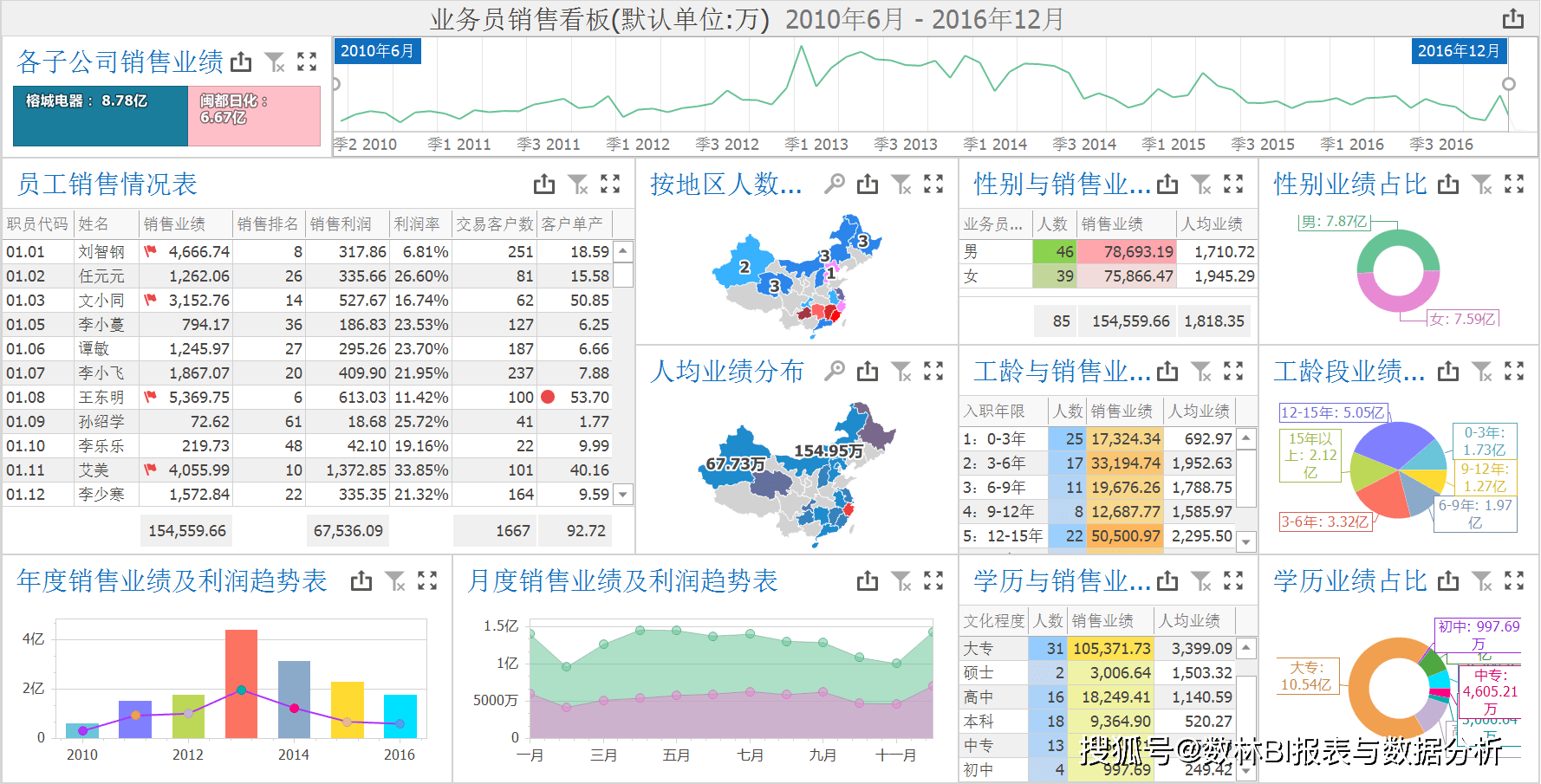Clear filter on 工龄段业绩 pie panel
Screen dimensions: 1541x784
point(1482,371)
